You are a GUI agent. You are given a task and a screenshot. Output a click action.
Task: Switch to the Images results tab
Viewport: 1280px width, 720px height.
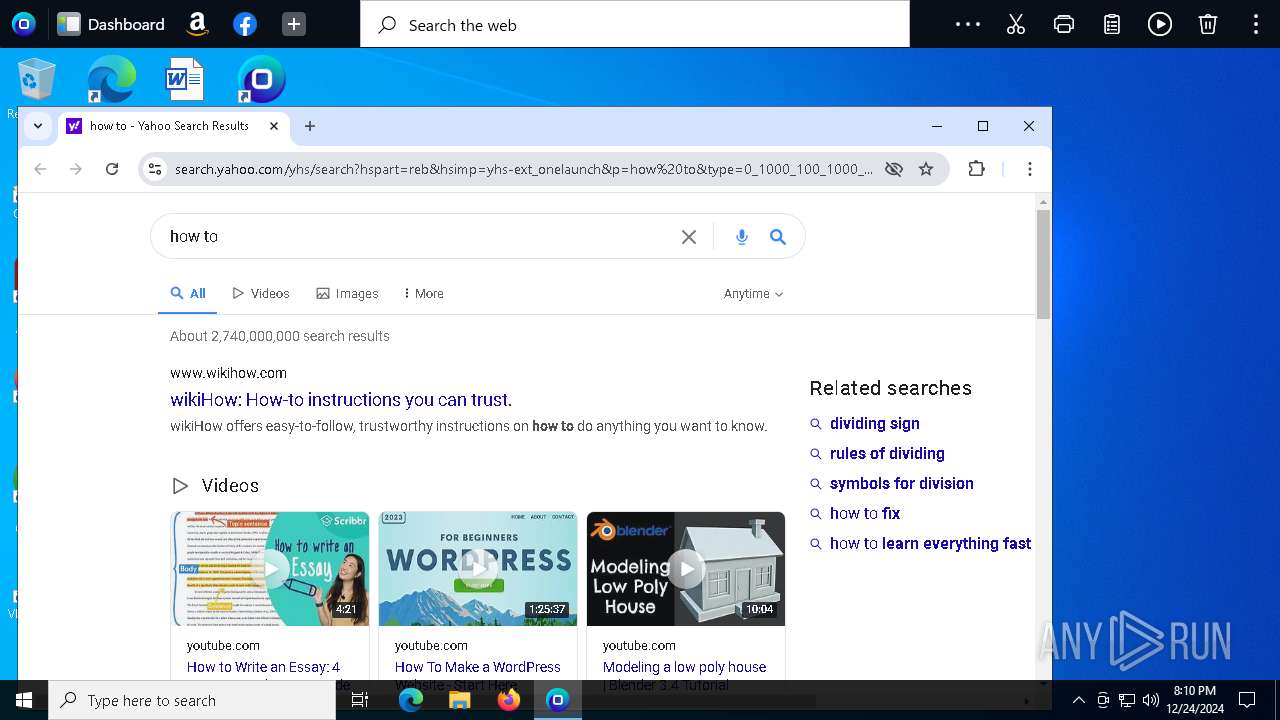click(x=347, y=294)
